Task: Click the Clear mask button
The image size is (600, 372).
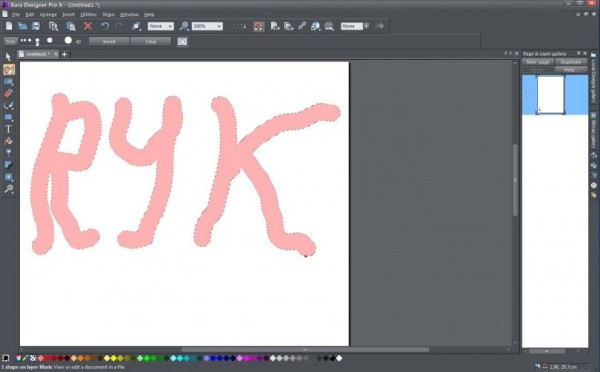Action: (x=151, y=41)
